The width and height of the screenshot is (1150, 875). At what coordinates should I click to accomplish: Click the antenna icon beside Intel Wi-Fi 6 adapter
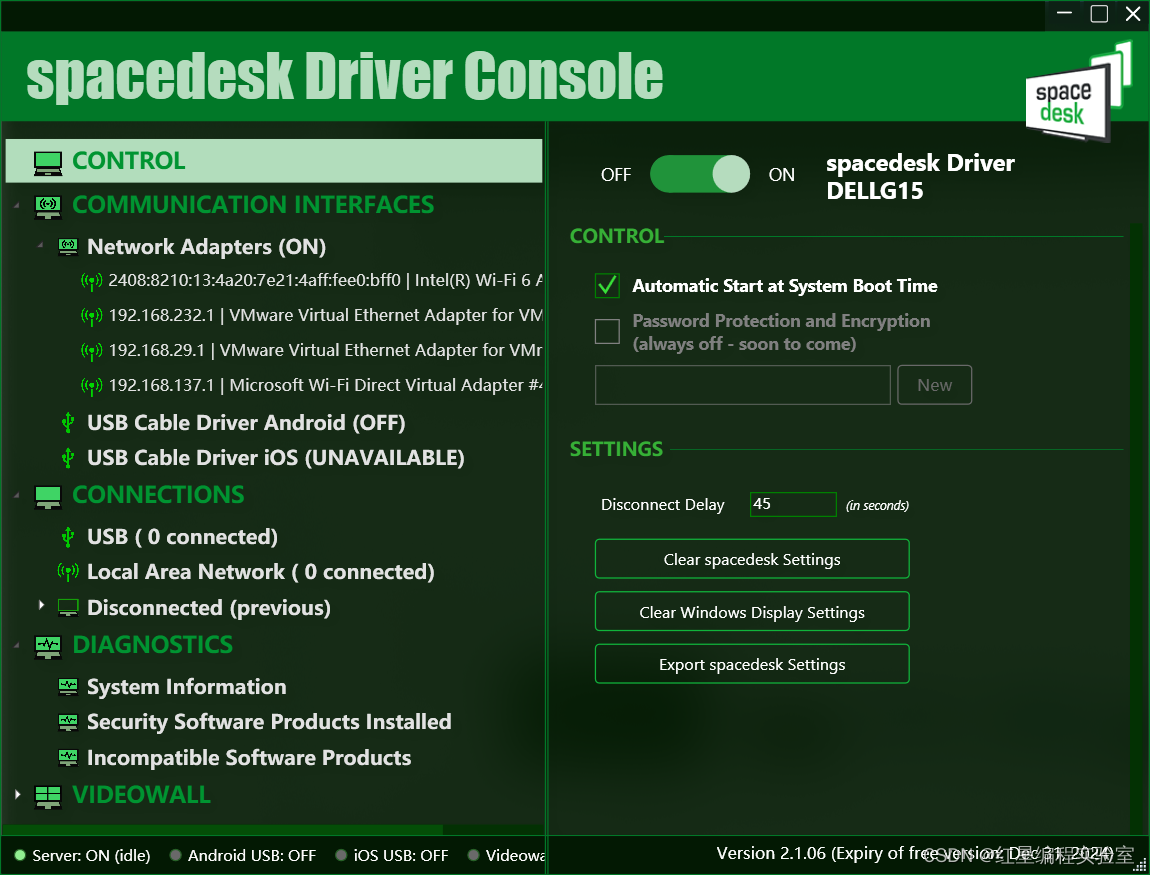point(91,282)
